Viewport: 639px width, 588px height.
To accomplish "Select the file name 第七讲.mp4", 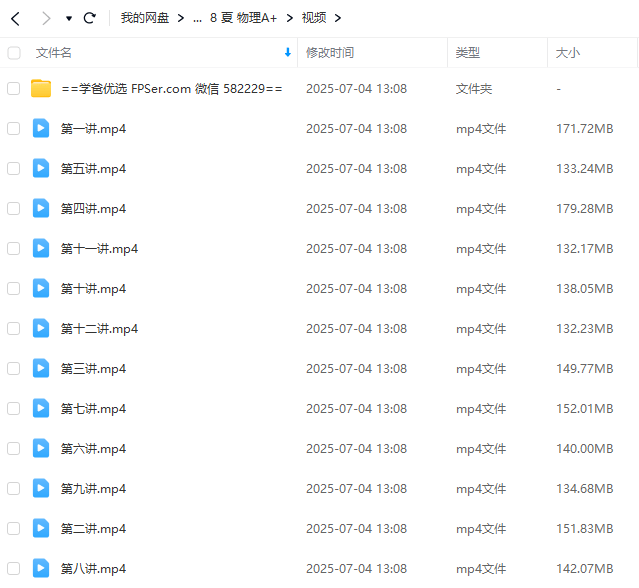I will coord(93,409).
